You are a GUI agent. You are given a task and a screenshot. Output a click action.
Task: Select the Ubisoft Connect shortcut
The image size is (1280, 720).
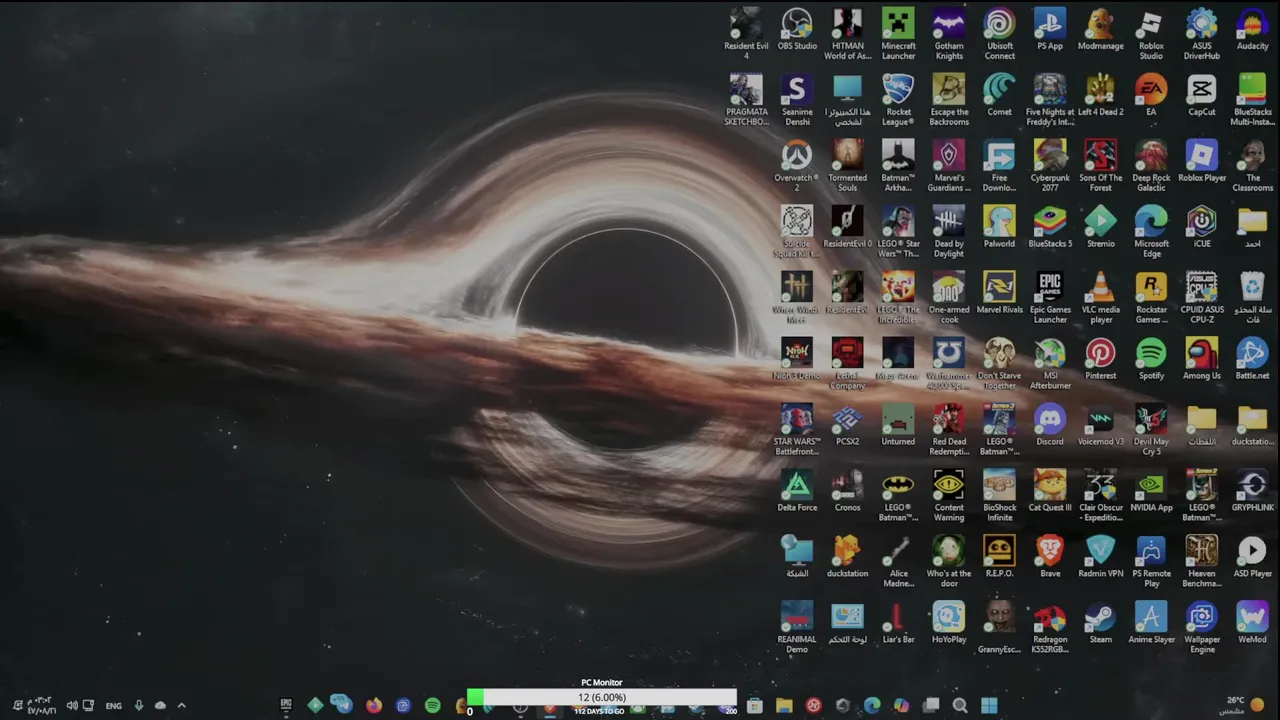[x=999, y=33]
